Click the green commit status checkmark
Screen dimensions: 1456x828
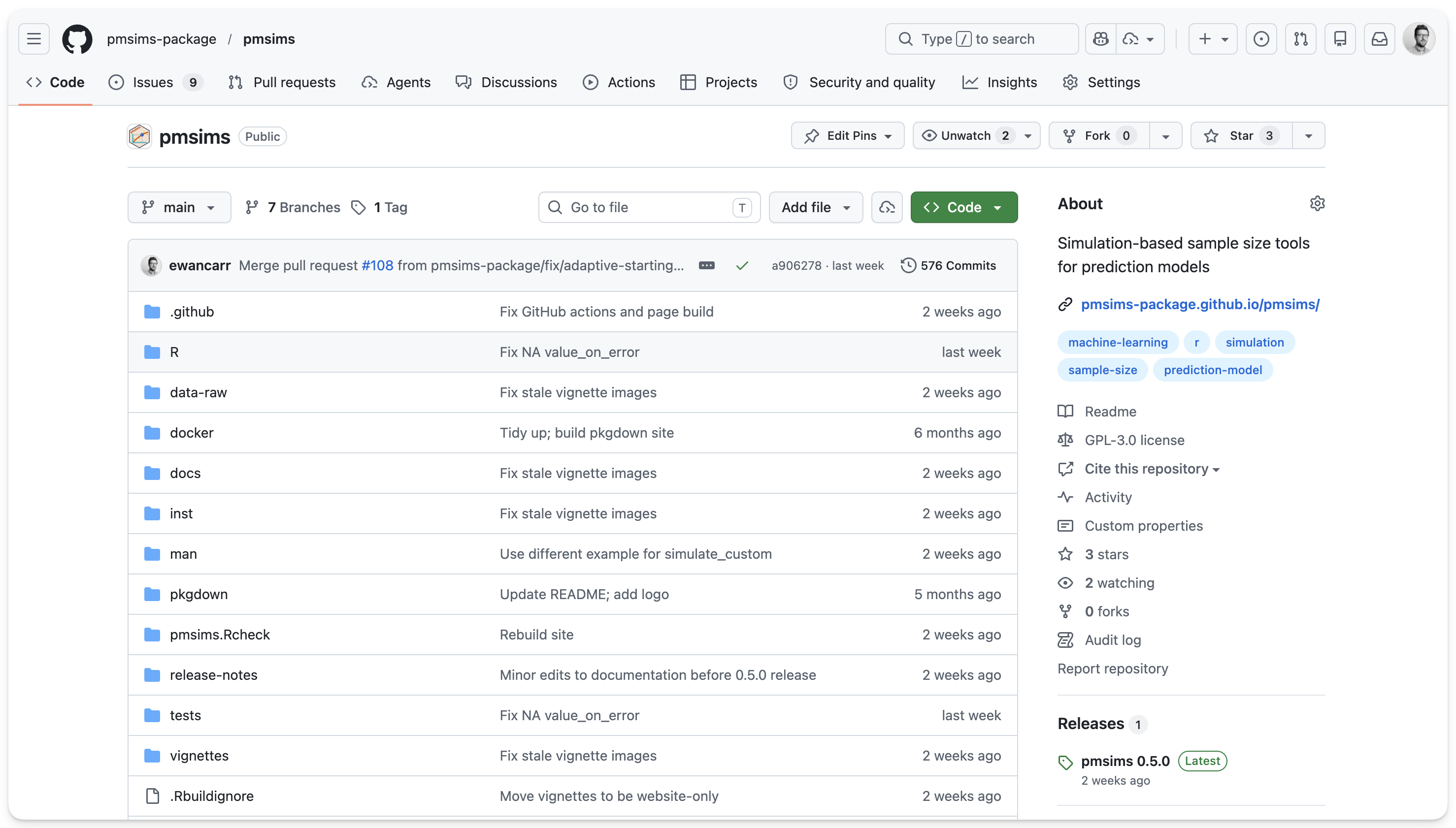coord(741,265)
